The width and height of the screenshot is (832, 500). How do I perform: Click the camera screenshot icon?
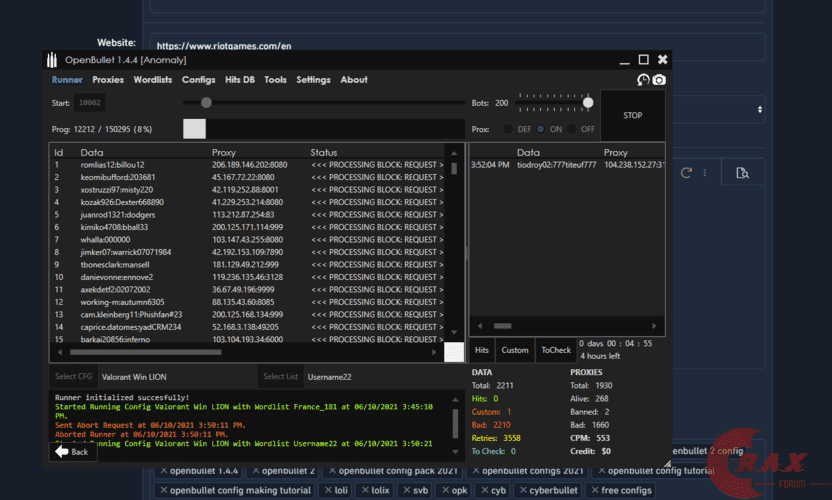[659, 80]
